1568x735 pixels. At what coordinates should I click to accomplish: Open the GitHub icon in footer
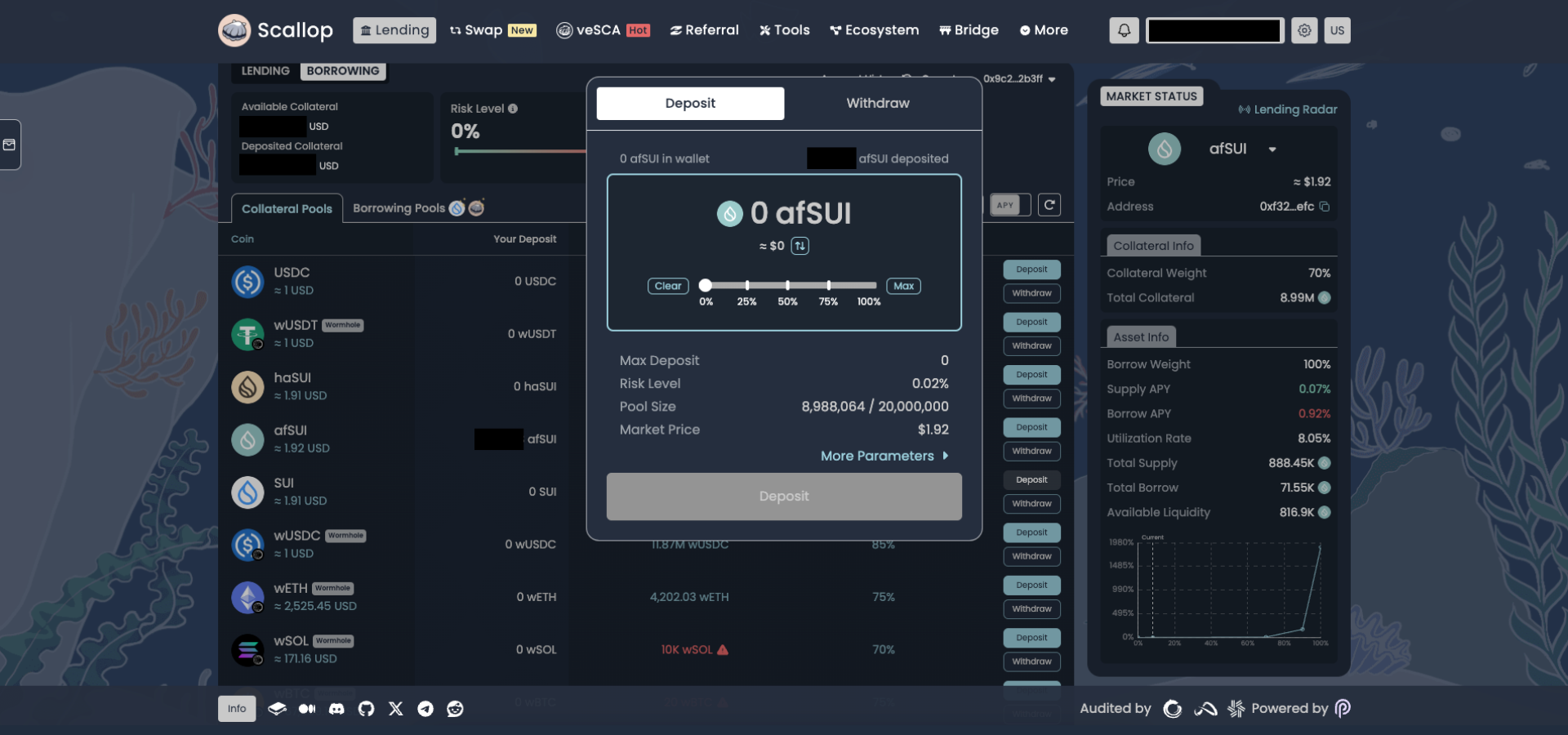(366, 709)
